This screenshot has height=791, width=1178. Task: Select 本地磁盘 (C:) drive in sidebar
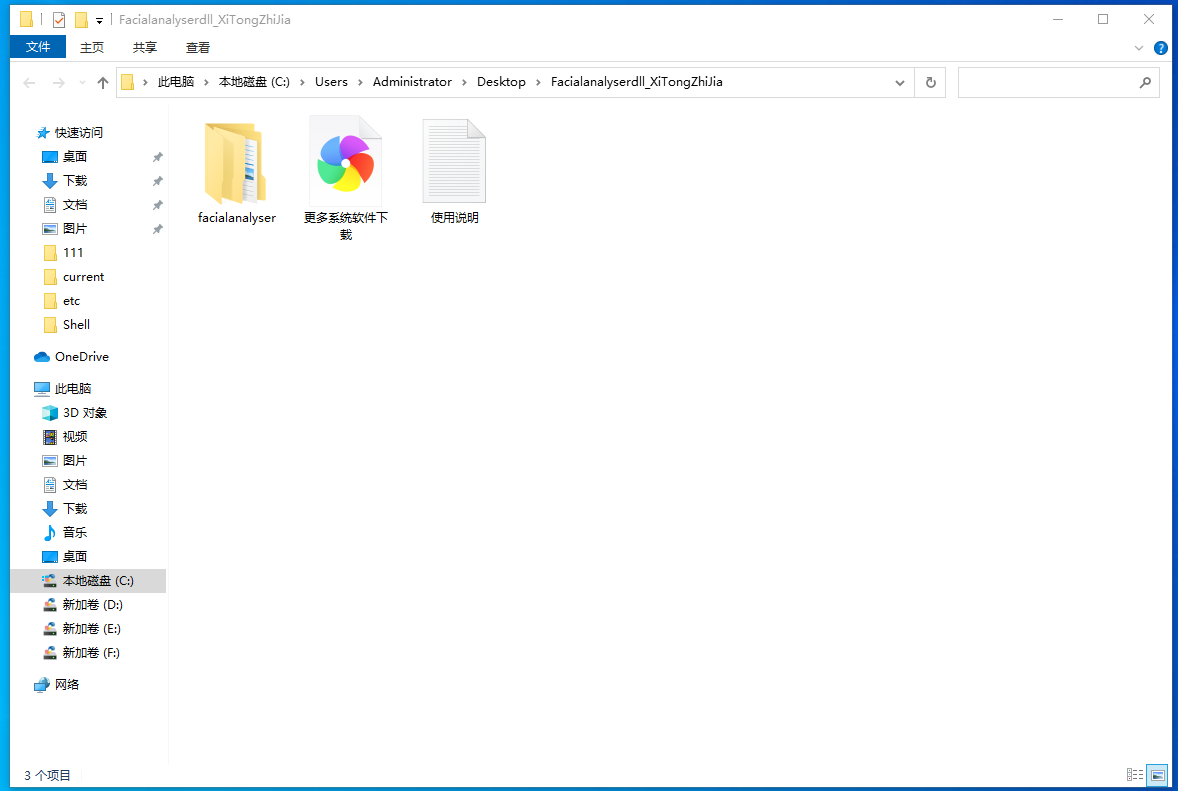click(89, 581)
